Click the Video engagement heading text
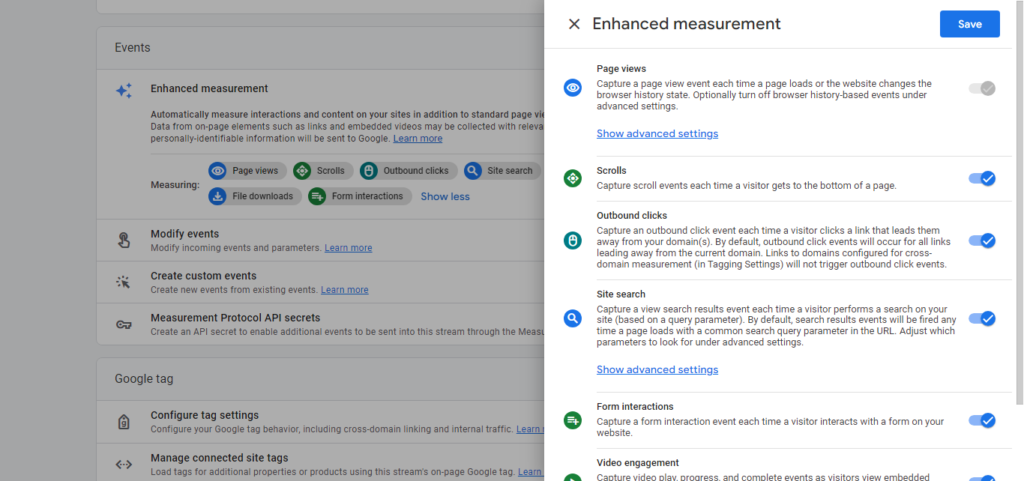Screen dimensions: 1024x481 click(638, 463)
